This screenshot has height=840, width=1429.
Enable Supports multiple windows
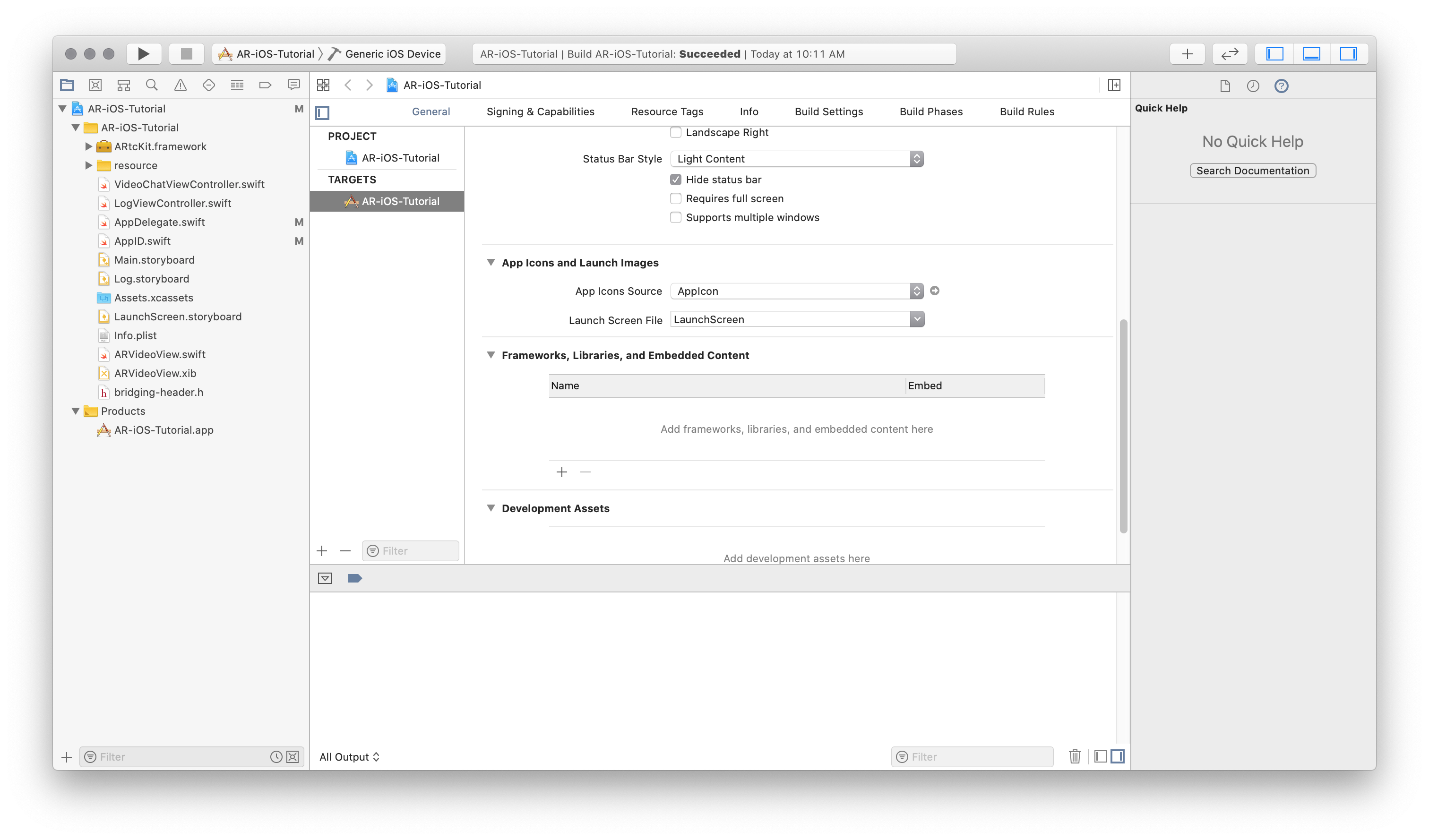(675, 218)
